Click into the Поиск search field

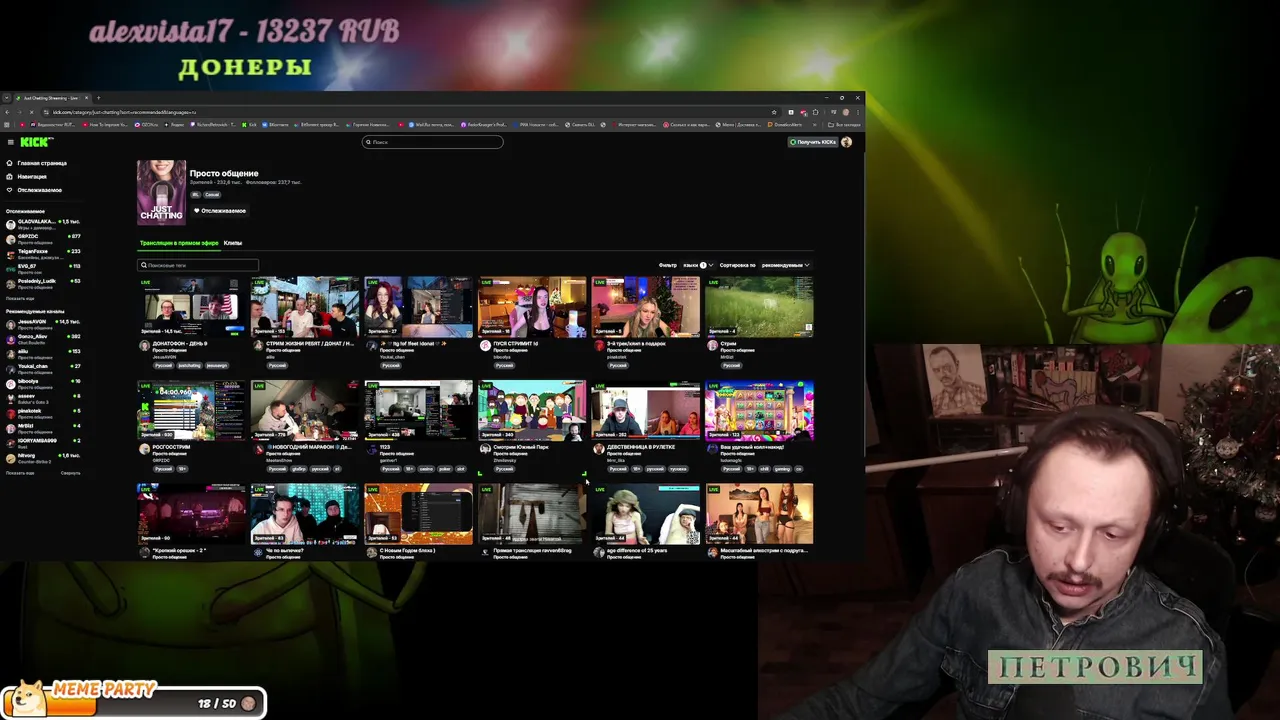433,142
